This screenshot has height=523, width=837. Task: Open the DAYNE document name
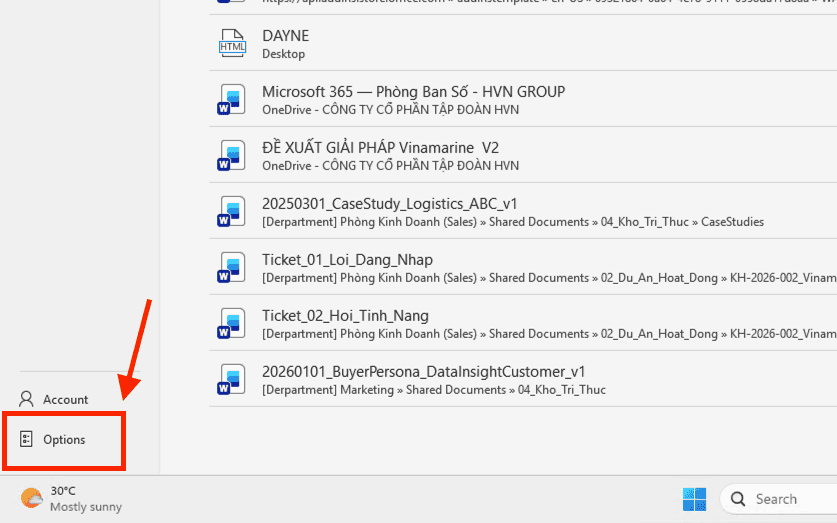pyautogui.click(x=286, y=36)
